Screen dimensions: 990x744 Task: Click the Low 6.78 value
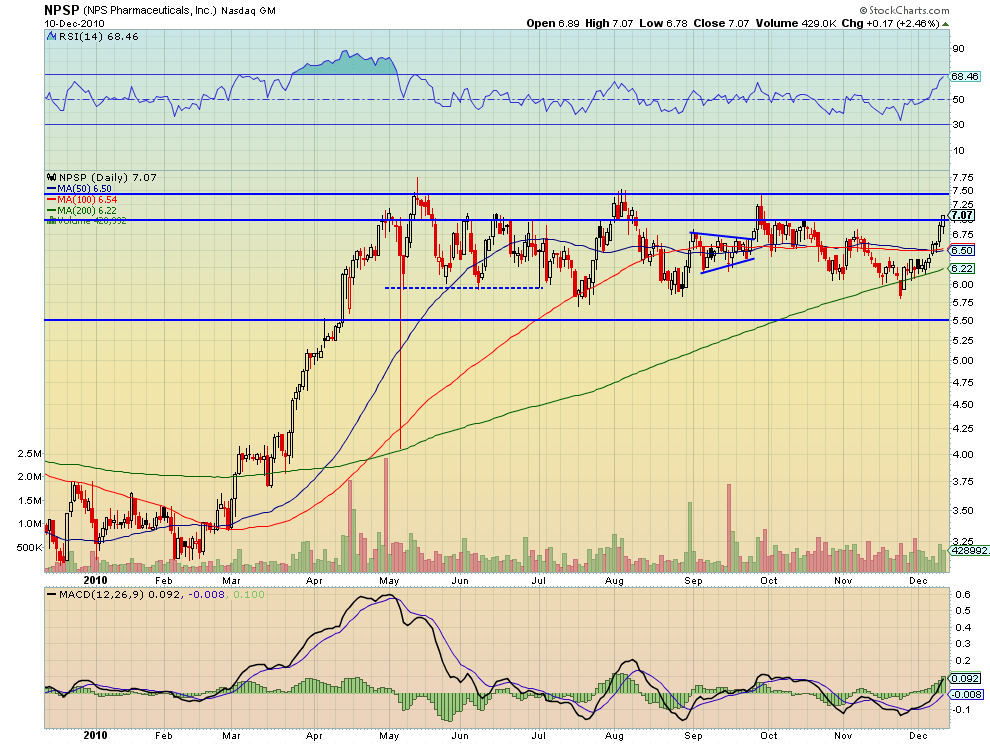click(663, 23)
